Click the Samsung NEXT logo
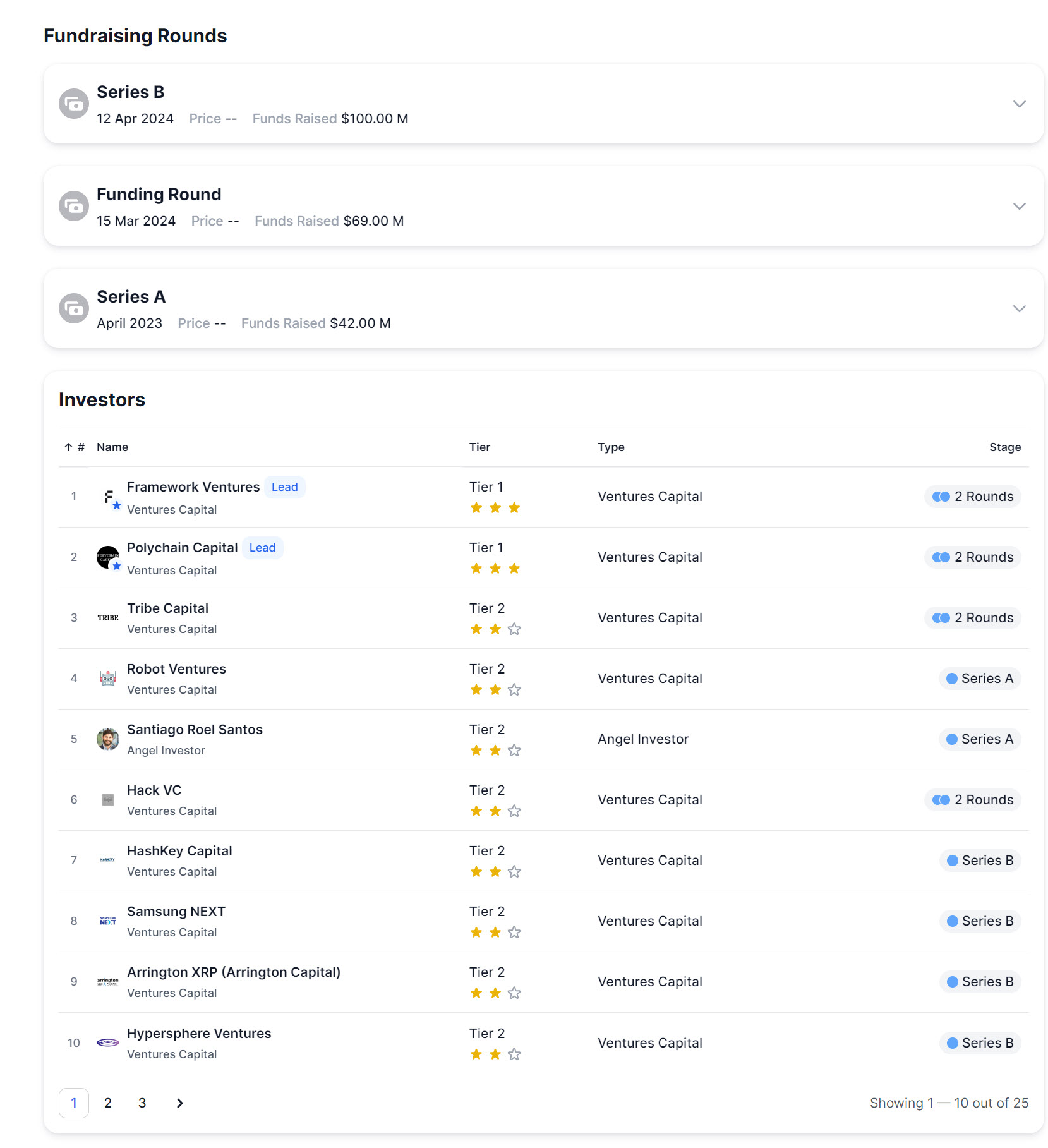This screenshot has width=1048, height=1148. click(108, 921)
